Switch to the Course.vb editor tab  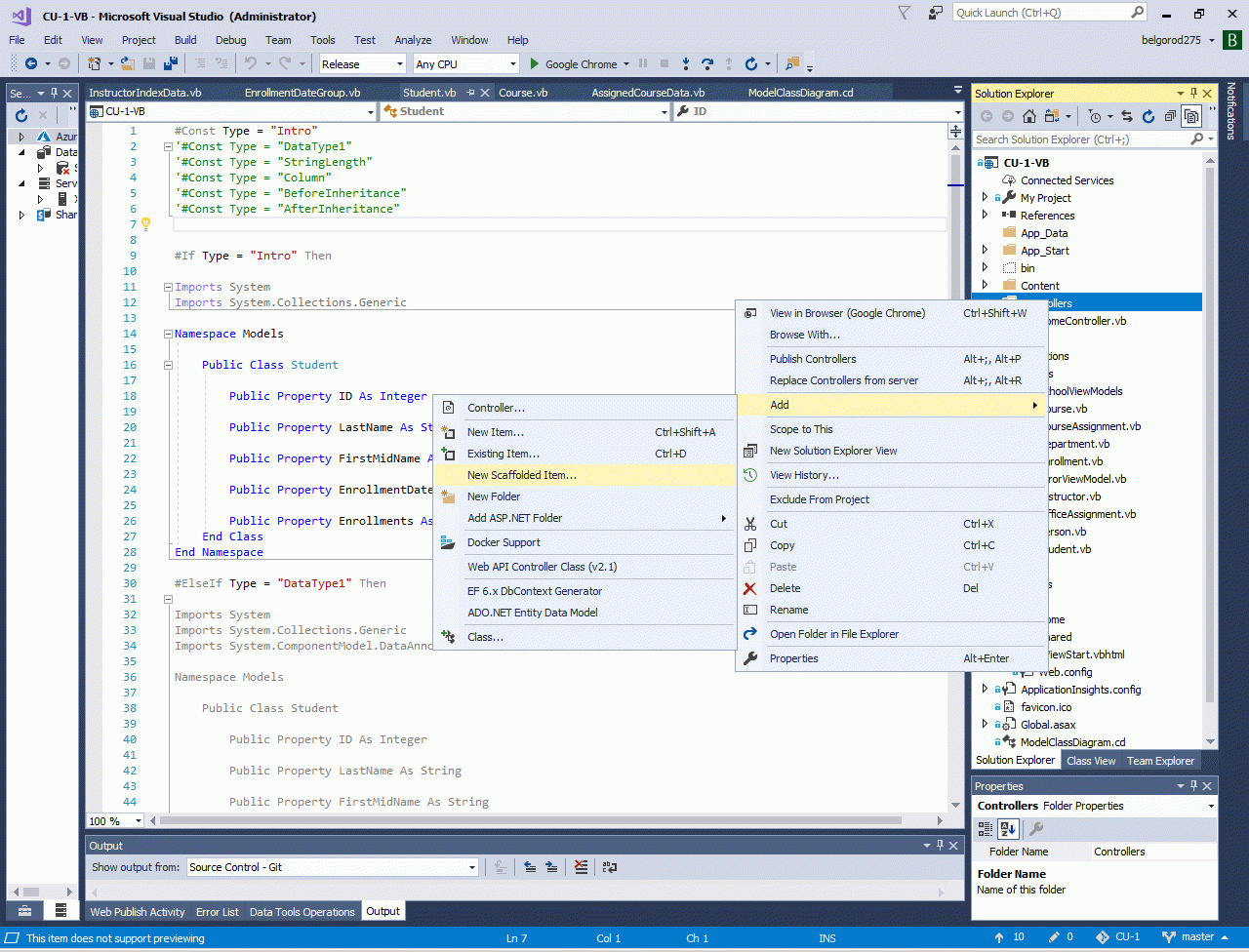click(x=523, y=93)
